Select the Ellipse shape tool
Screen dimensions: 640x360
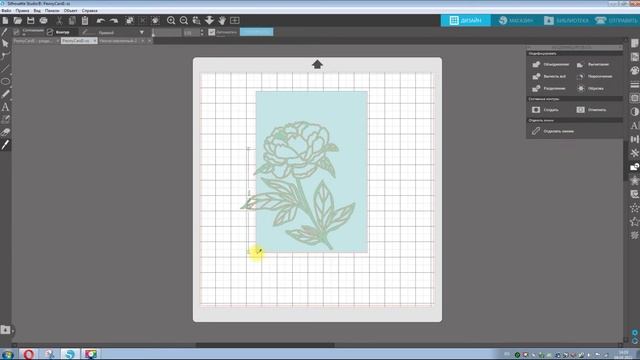5,82
